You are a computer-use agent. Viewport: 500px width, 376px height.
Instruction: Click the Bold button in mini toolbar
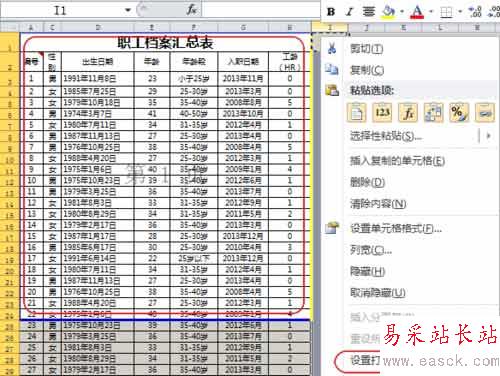coord(331,12)
